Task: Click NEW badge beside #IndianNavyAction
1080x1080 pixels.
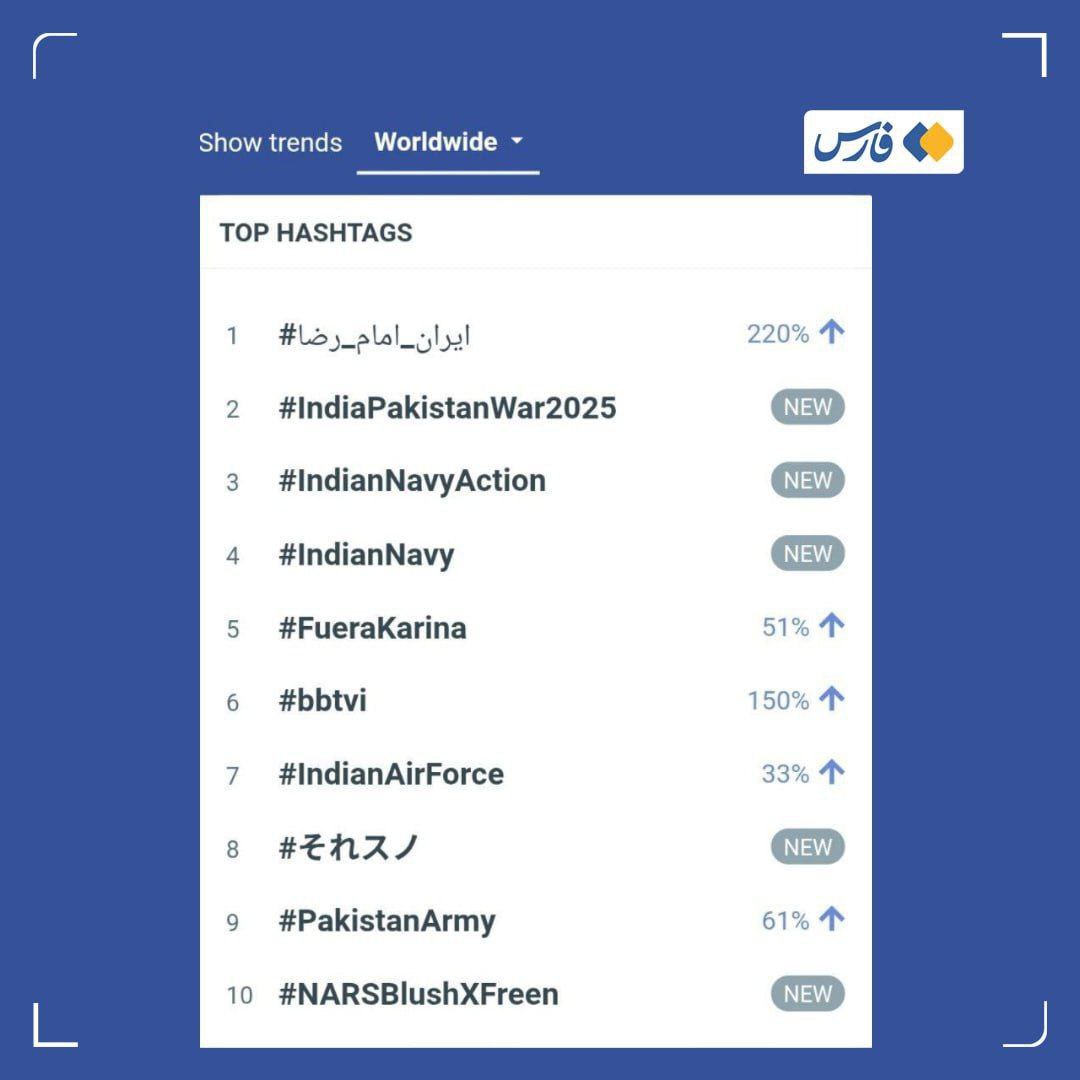Action: pos(807,480)
